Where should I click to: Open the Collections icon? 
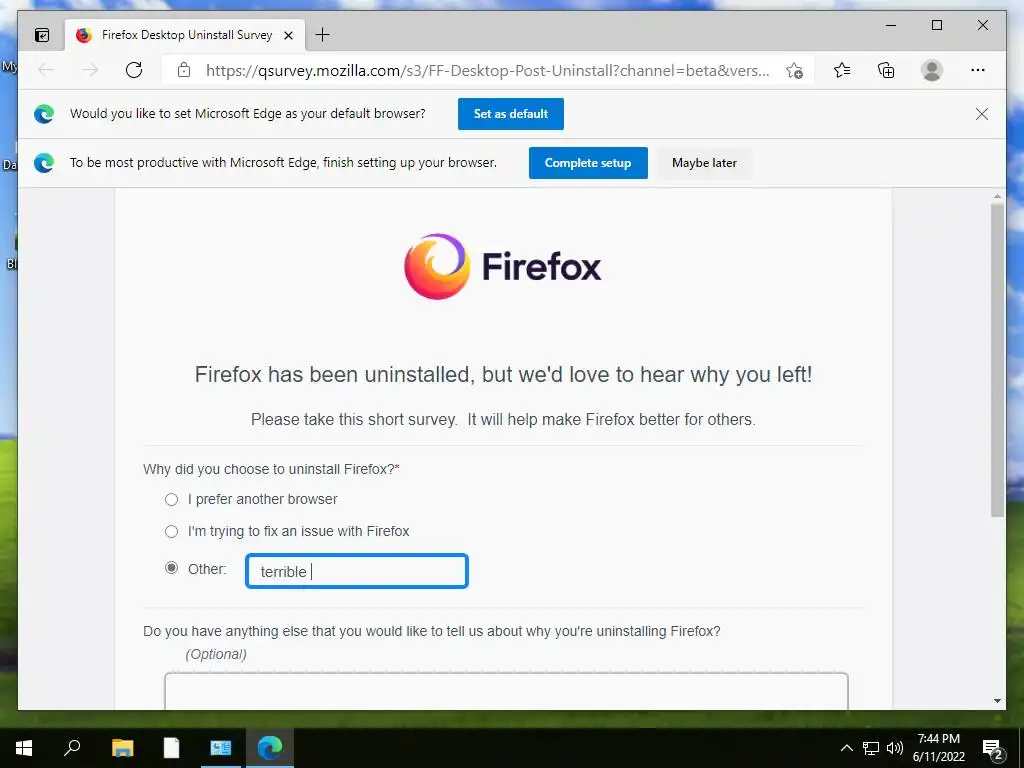pos(886,70)
